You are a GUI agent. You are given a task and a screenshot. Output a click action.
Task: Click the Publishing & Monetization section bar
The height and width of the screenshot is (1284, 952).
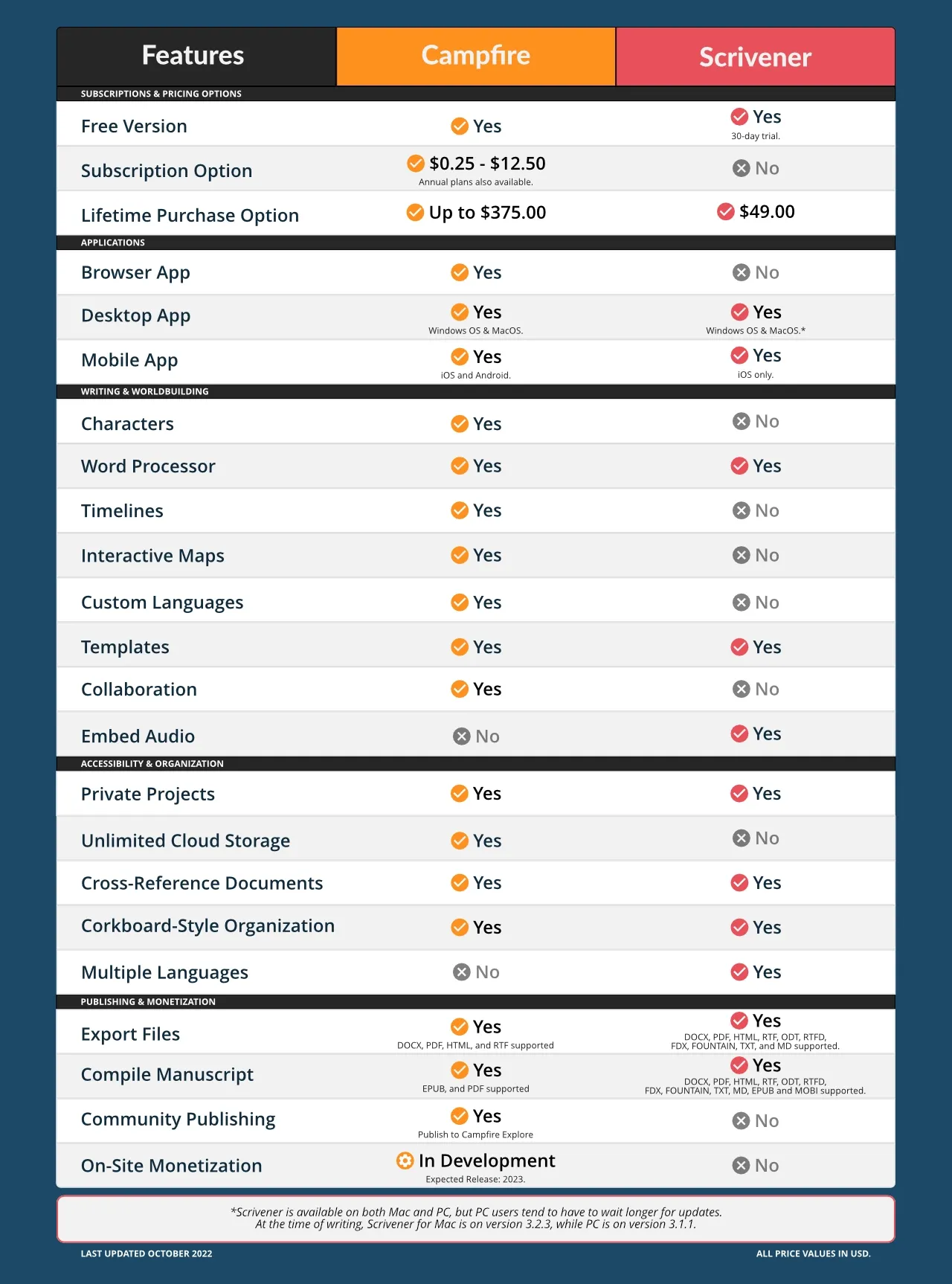point(476,1002)
